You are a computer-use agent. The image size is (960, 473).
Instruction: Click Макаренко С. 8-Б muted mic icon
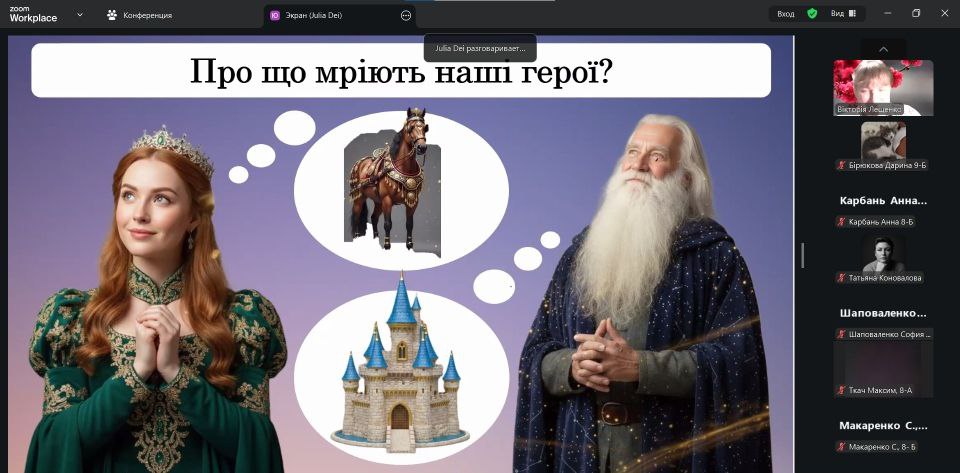click(x=842, y=446)
